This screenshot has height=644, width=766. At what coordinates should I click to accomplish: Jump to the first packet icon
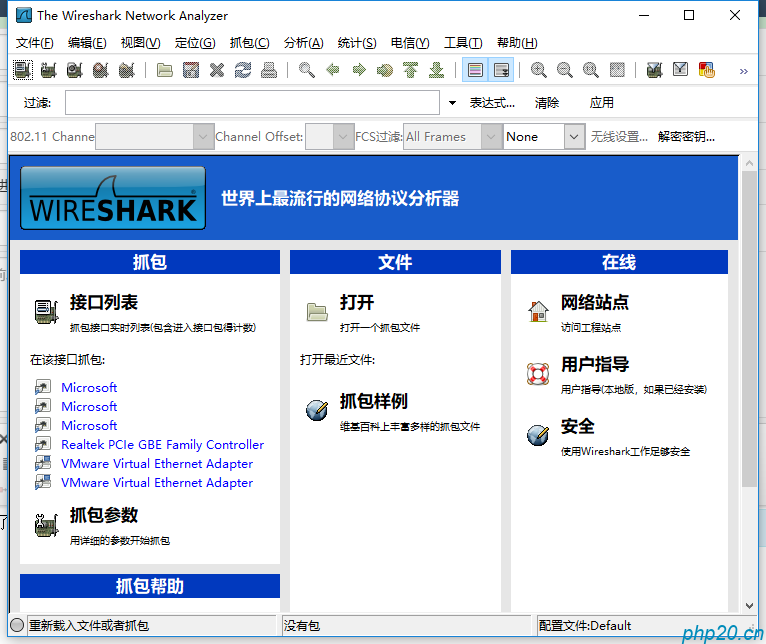pos(410,70)
